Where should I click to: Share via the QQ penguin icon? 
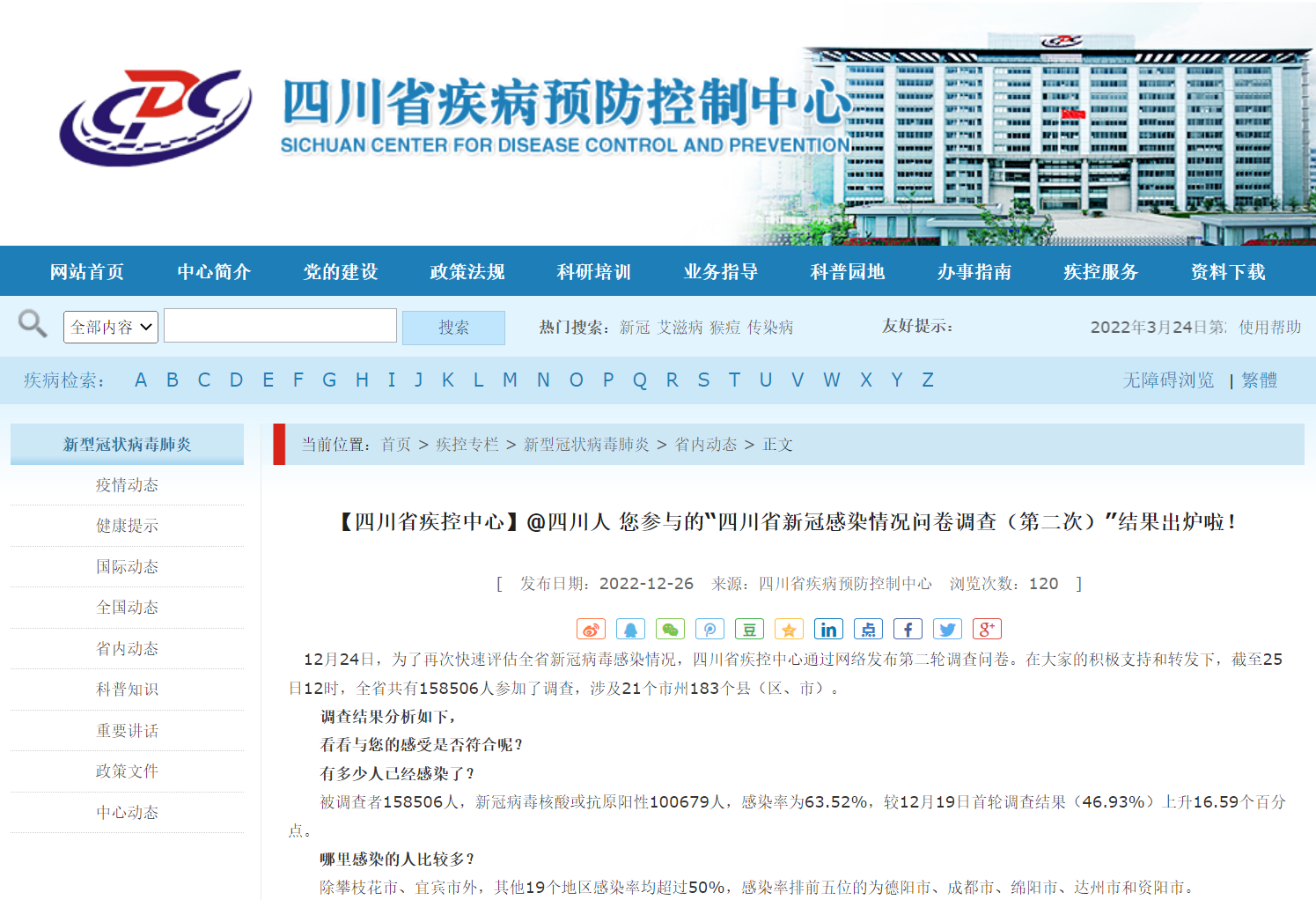tap(630, 629)
